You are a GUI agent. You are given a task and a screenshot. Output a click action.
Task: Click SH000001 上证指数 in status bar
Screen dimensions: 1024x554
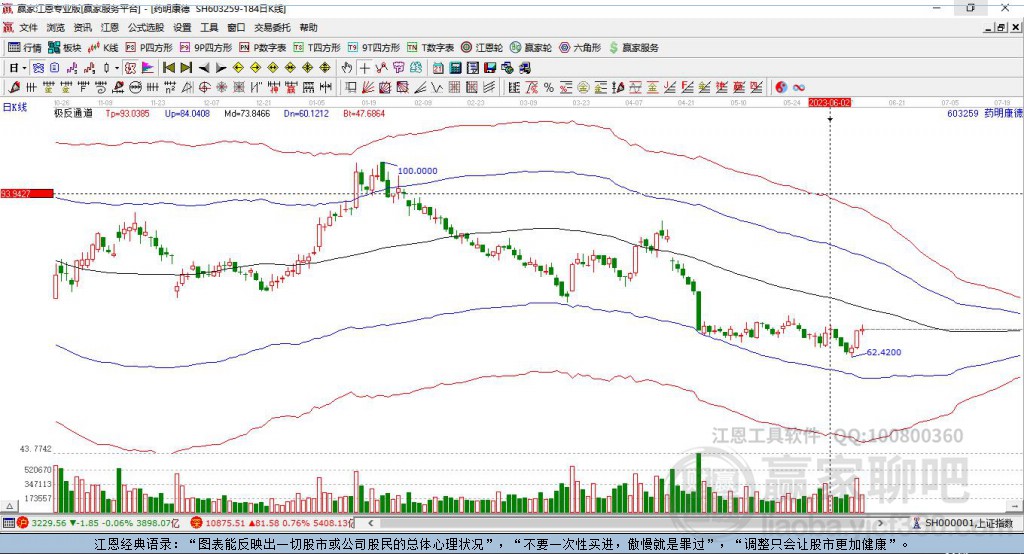point(968,523)
